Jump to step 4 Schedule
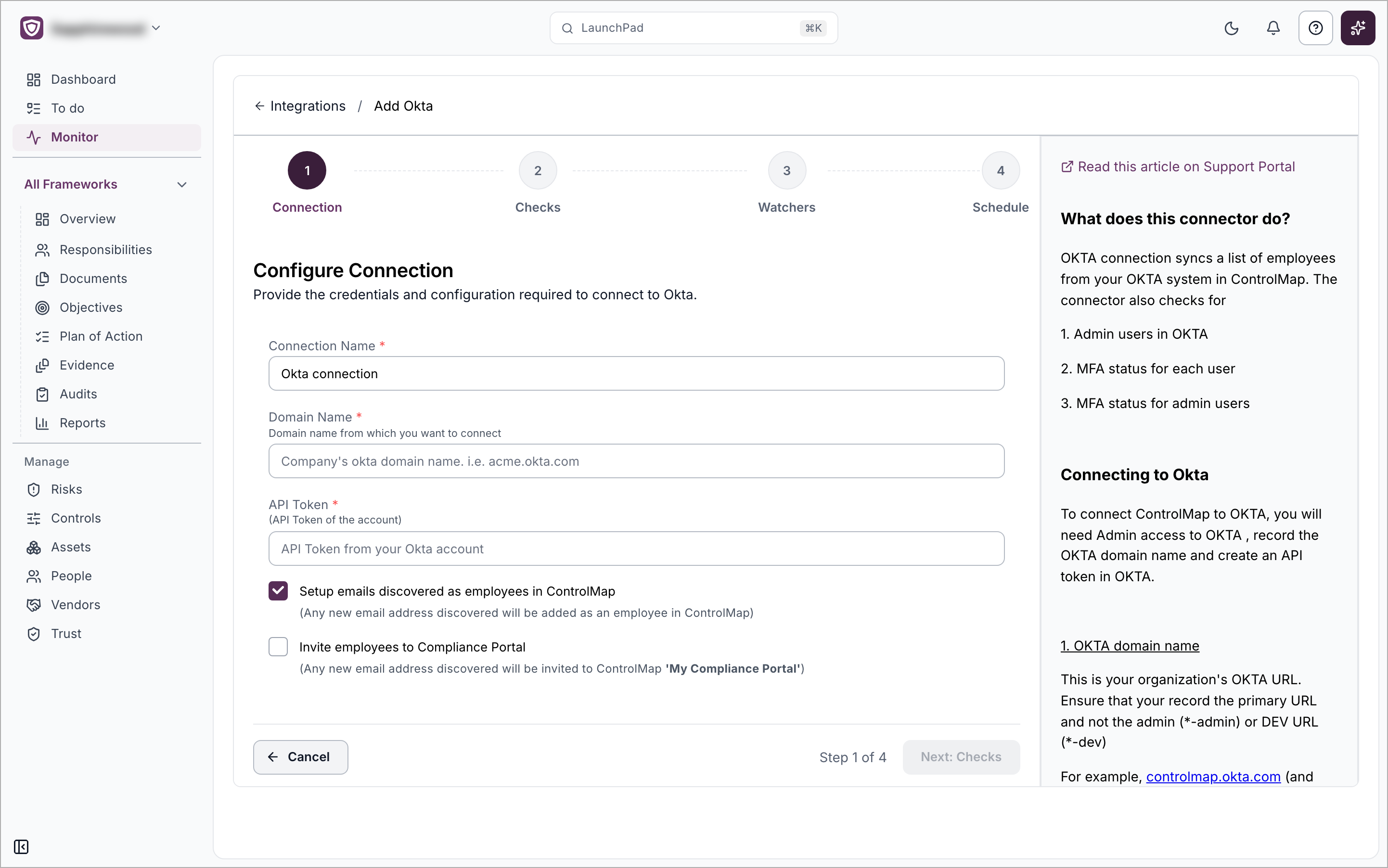1388x868 pixels. [1001, 170]
